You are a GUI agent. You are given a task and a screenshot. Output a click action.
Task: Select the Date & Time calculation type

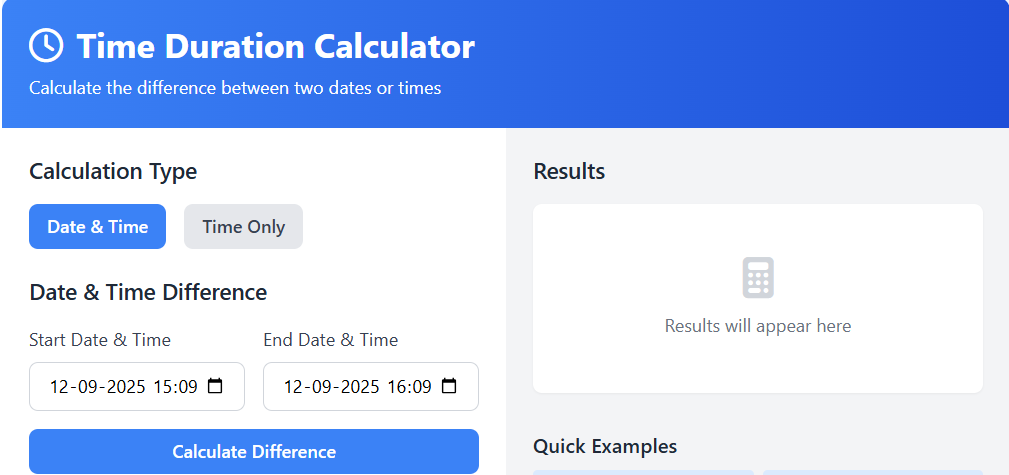(x=97, y=227)
